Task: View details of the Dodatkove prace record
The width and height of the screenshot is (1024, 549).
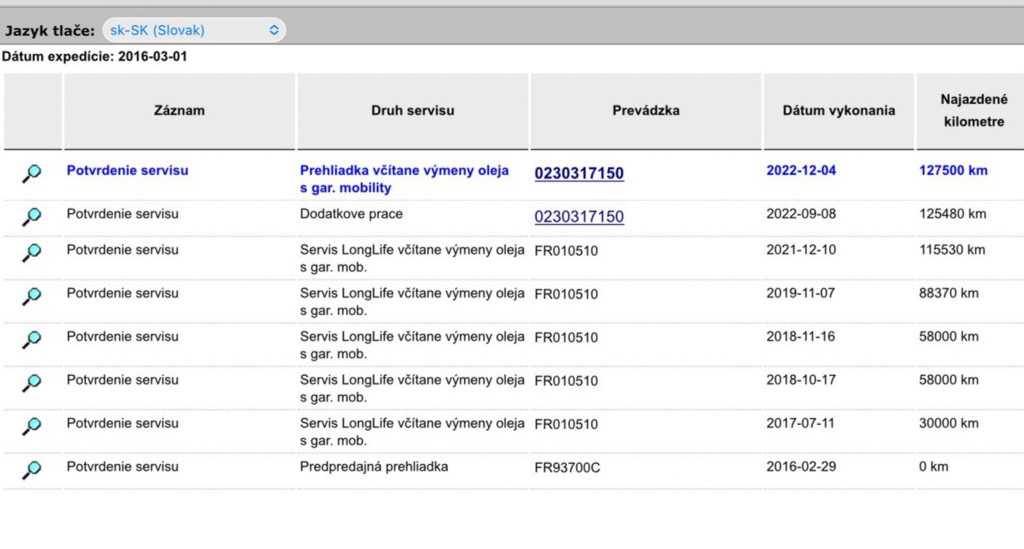Action: 31,217
